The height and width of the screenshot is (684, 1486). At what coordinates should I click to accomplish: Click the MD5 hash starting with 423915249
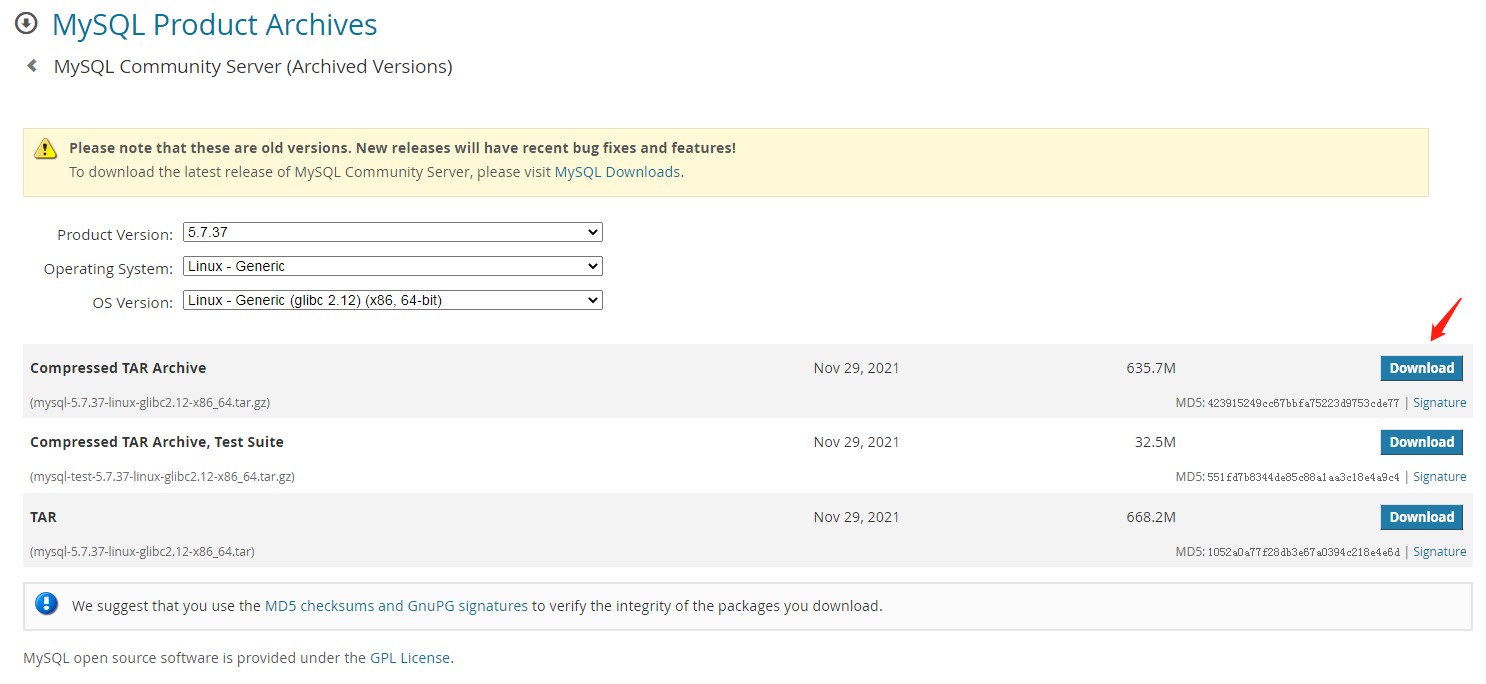coord(1303,403)
